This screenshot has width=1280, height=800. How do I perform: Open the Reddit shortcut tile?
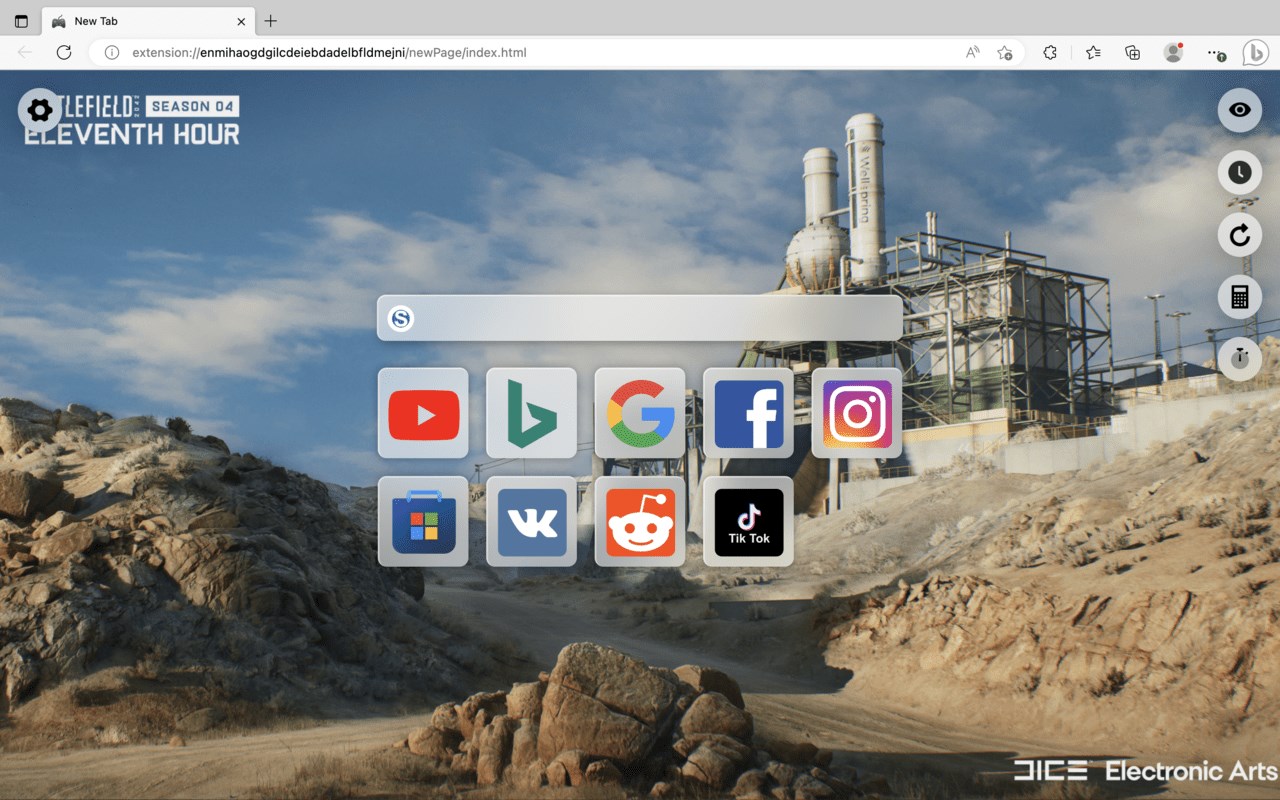tap(640, 522)
